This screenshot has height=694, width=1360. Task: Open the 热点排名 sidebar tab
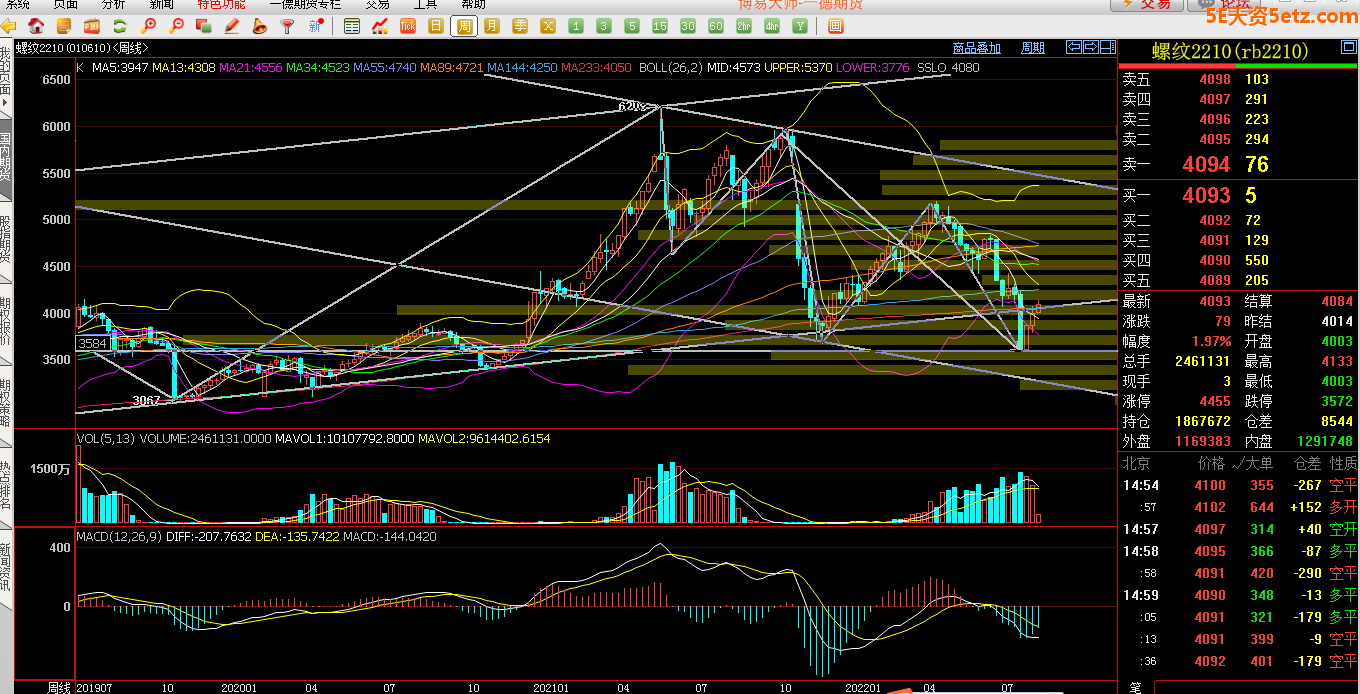tap(6, 485)
